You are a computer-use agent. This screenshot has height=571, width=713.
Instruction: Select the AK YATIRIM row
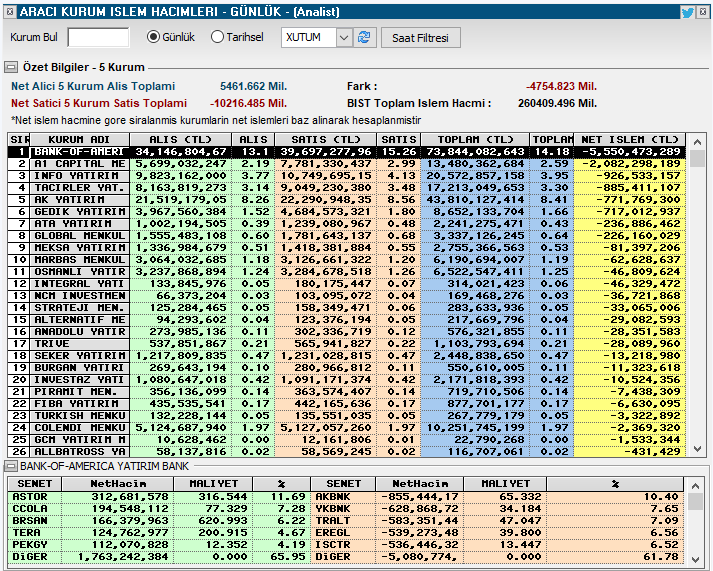click(346, 200)
